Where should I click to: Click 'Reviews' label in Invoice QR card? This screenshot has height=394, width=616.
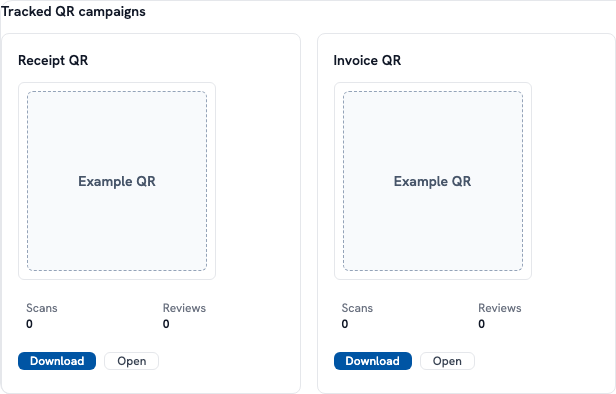(500, 308)
